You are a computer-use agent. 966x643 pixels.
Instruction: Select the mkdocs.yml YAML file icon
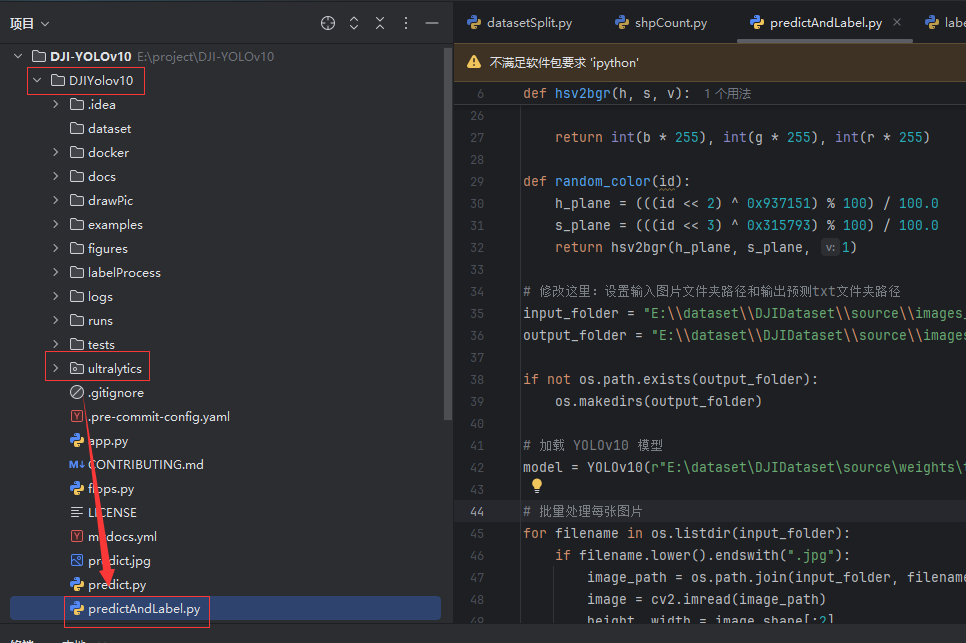pos(77,536)
